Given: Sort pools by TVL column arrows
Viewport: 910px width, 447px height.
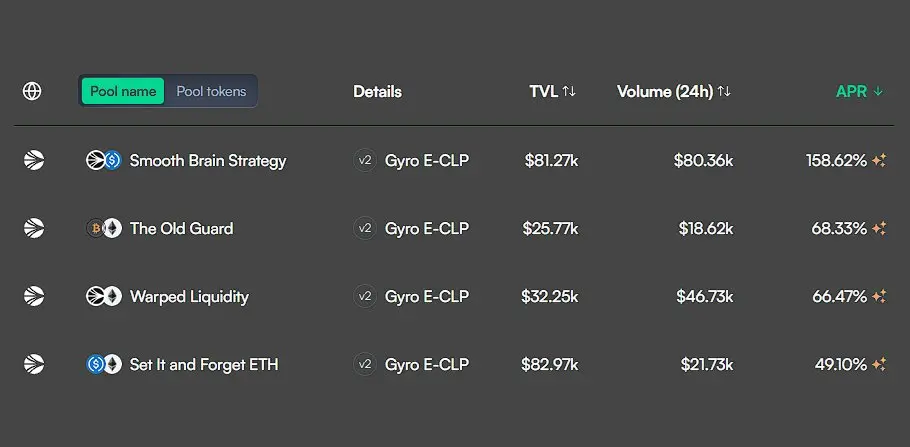Looking at the screenshot, I should click(x=569, y=91).
